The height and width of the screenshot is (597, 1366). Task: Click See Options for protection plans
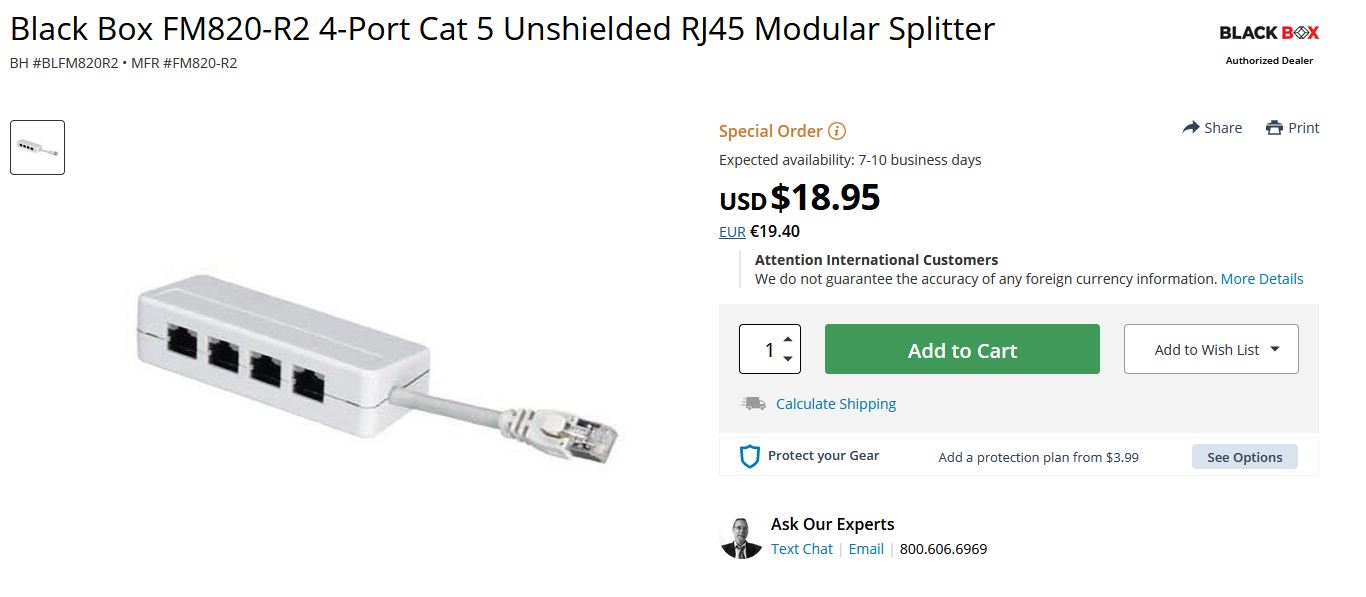click(1244, 457)
